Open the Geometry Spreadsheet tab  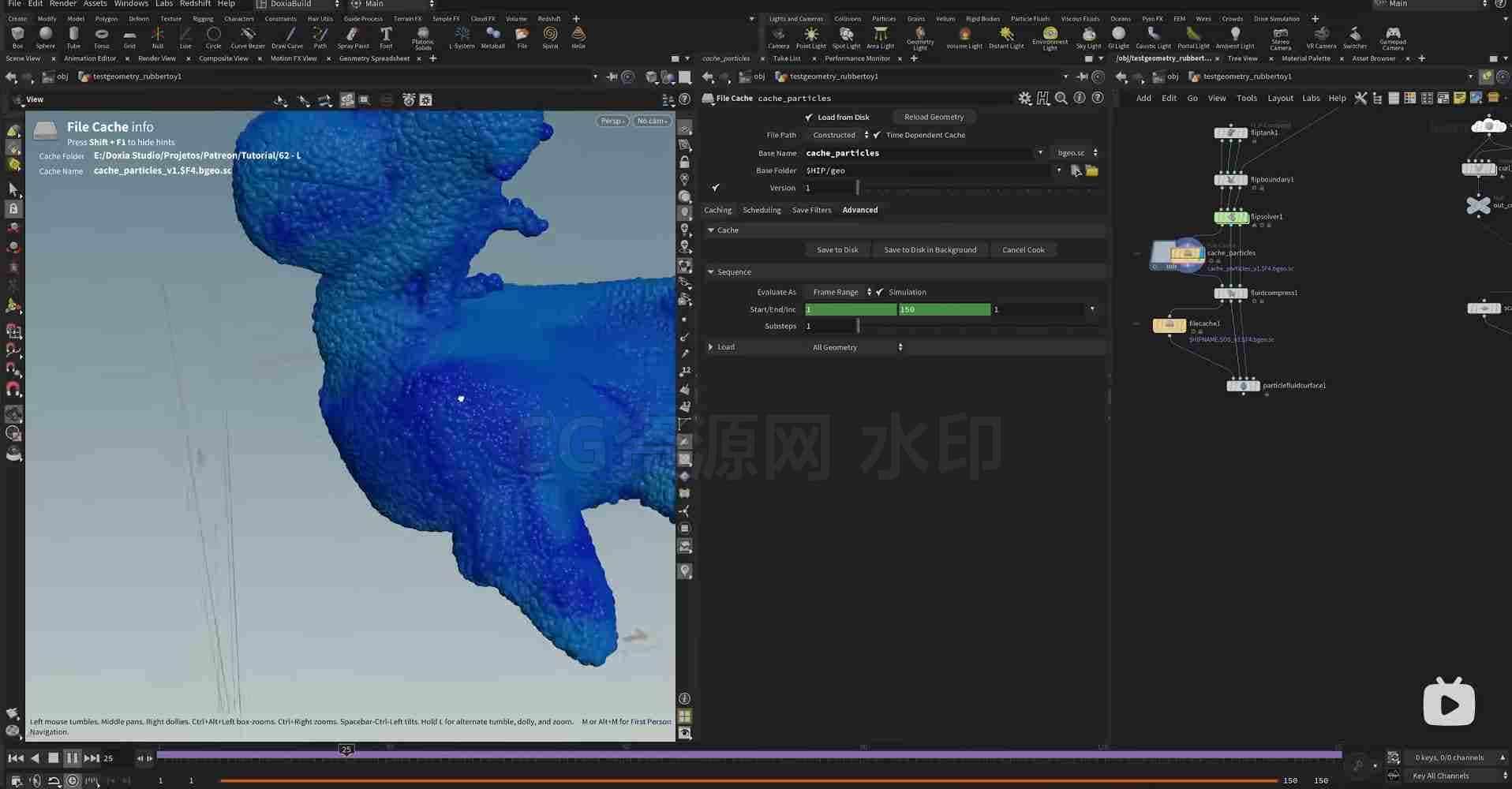click(x=374, y=58)
